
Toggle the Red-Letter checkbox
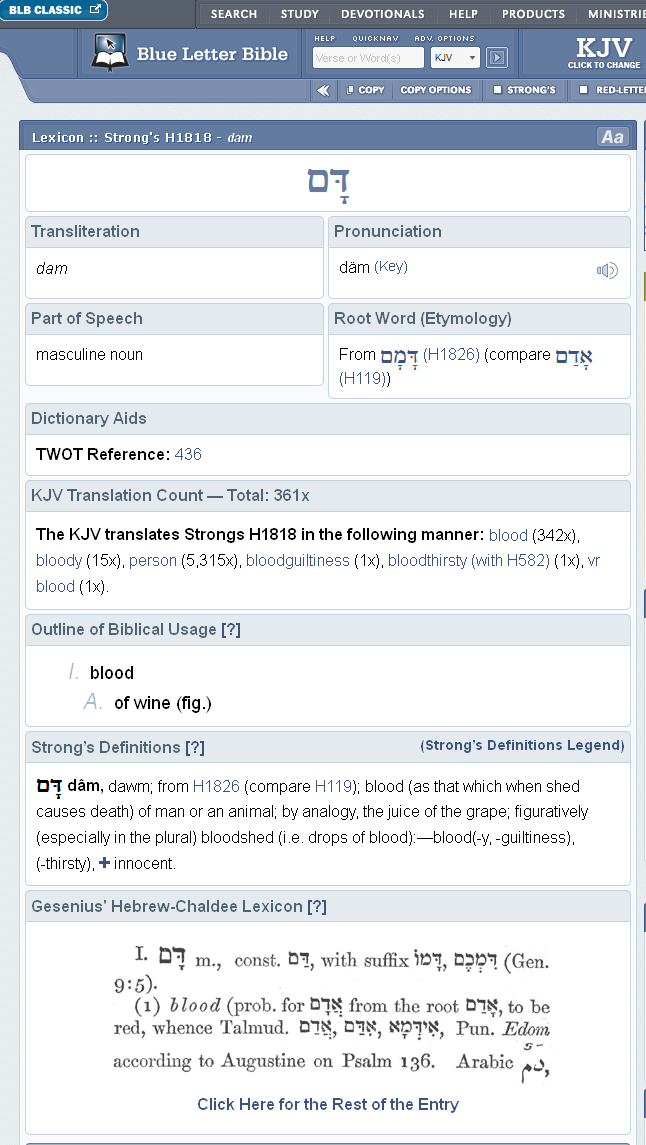point(583,90)
